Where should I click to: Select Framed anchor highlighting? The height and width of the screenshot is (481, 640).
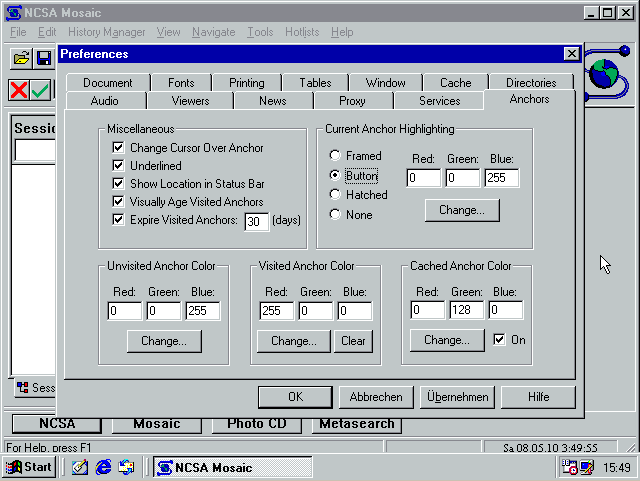pyautogui.click(x=335, y=155)
